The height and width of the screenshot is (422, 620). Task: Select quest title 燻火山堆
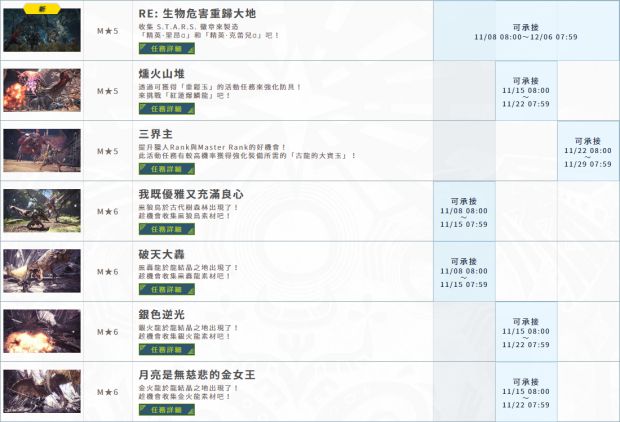click(161, 74)
